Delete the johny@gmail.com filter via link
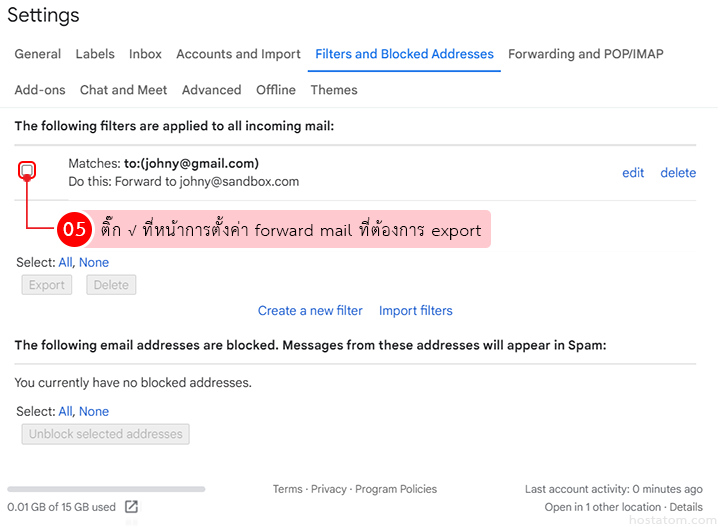Screen dimensions: 720x527 678,173
